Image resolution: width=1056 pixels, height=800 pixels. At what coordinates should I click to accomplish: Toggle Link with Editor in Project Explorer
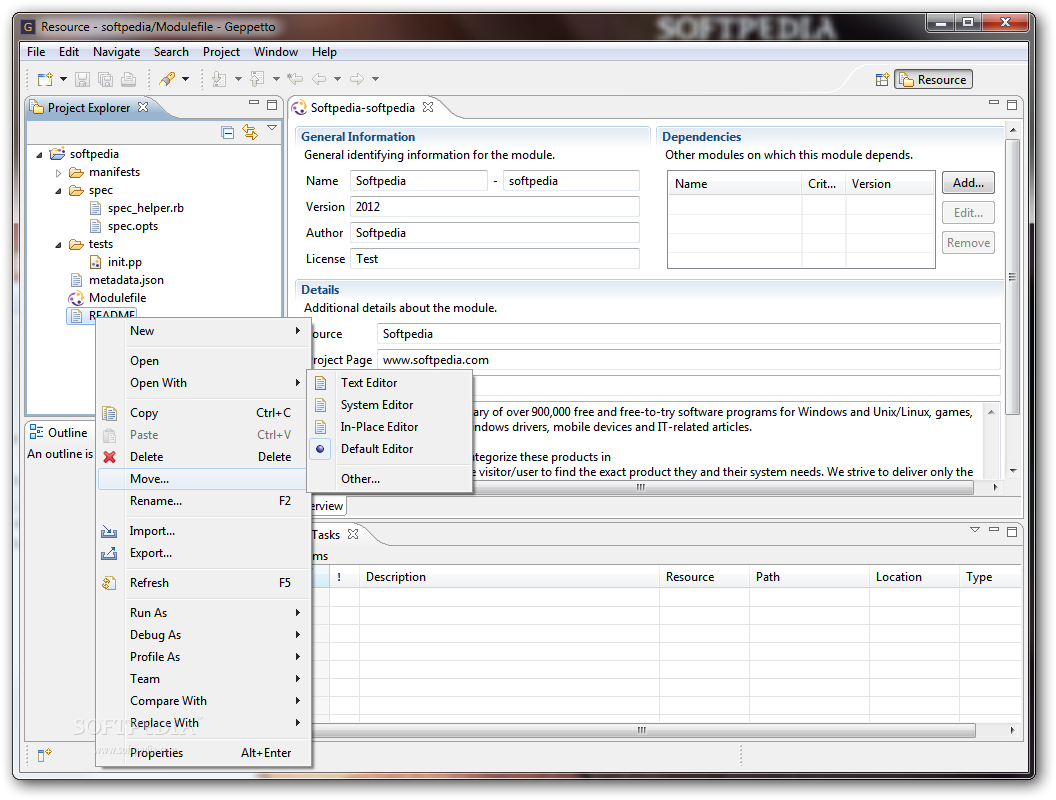[250, 133]
